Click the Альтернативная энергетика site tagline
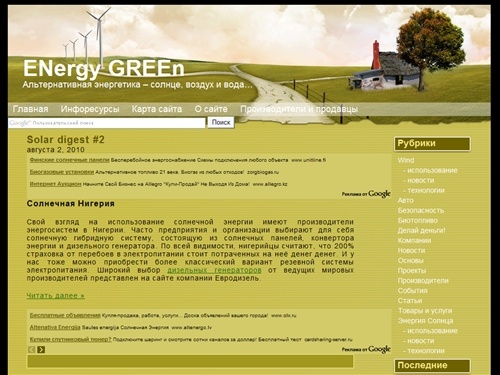Screen dimensions: 500x375 (137, 85)
